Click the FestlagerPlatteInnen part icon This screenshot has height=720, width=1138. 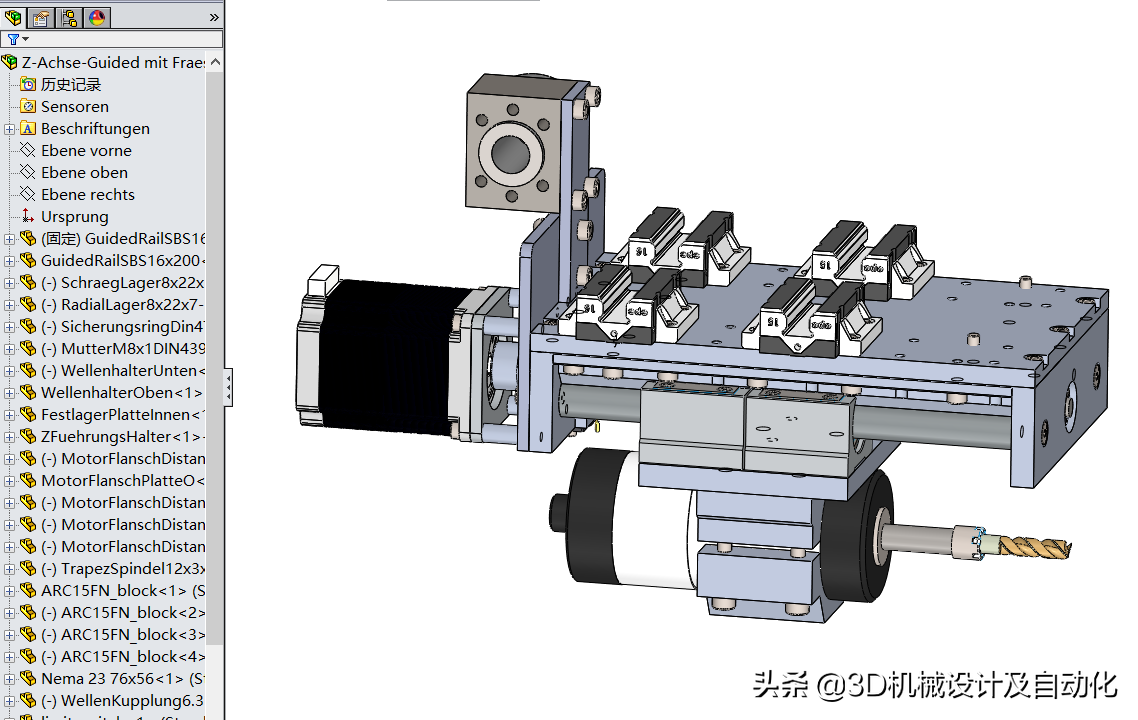(28, 414)
